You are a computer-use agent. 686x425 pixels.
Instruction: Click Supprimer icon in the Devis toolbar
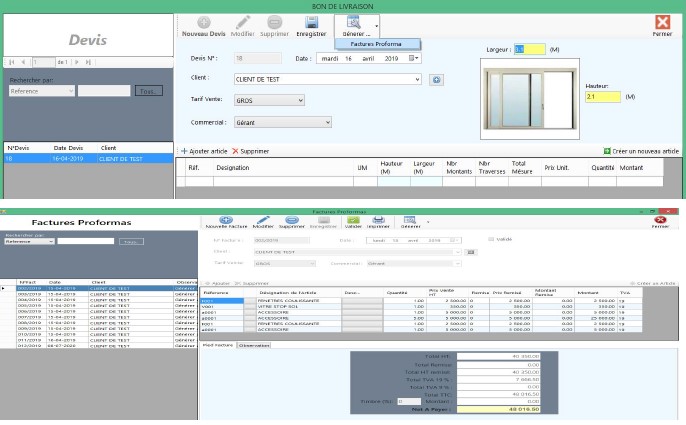click(274, 24)
